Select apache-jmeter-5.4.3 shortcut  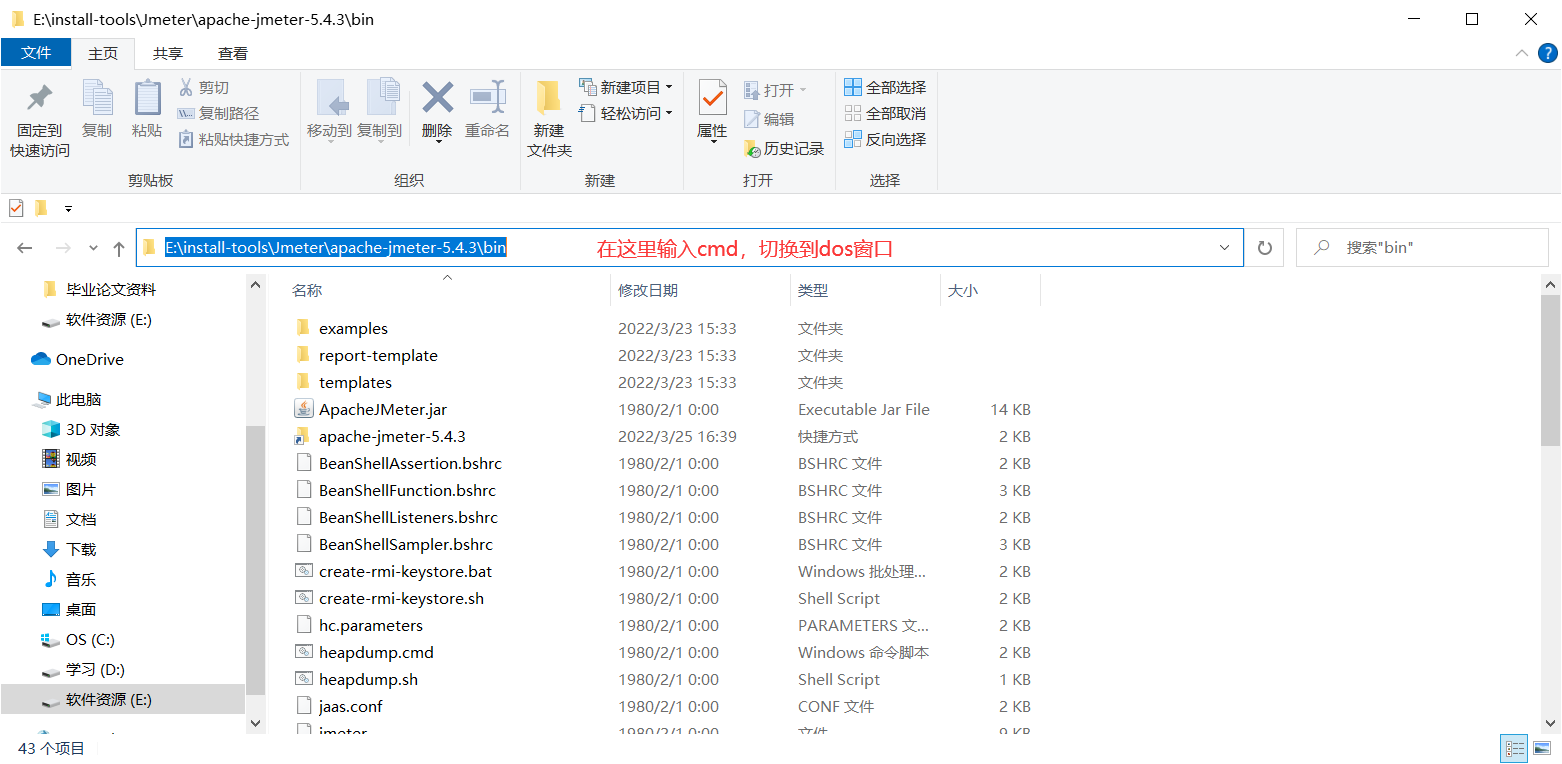(392, 436)
